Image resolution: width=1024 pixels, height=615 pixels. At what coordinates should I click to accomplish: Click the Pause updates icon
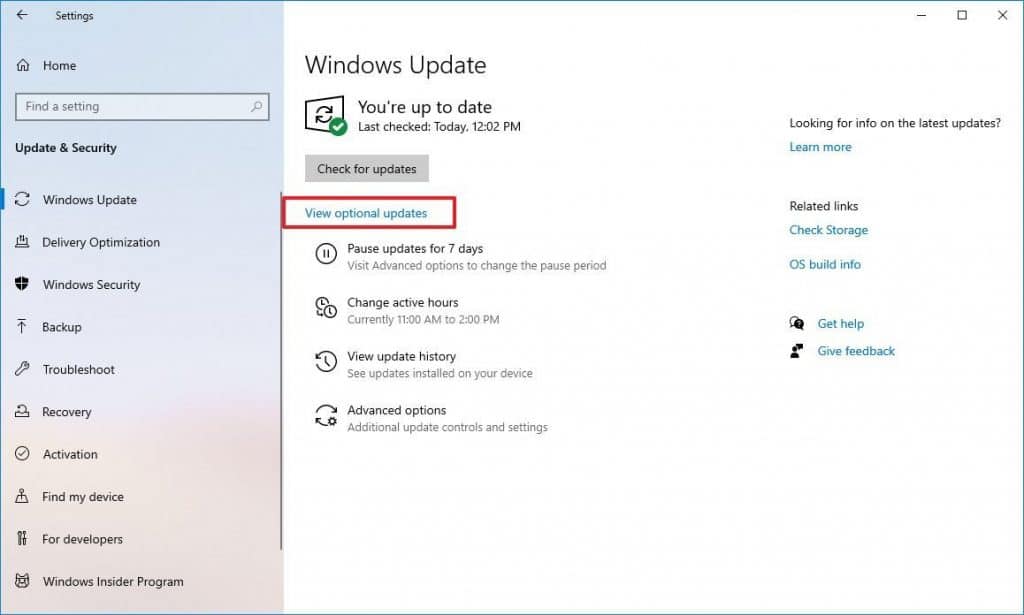[326, 254]
